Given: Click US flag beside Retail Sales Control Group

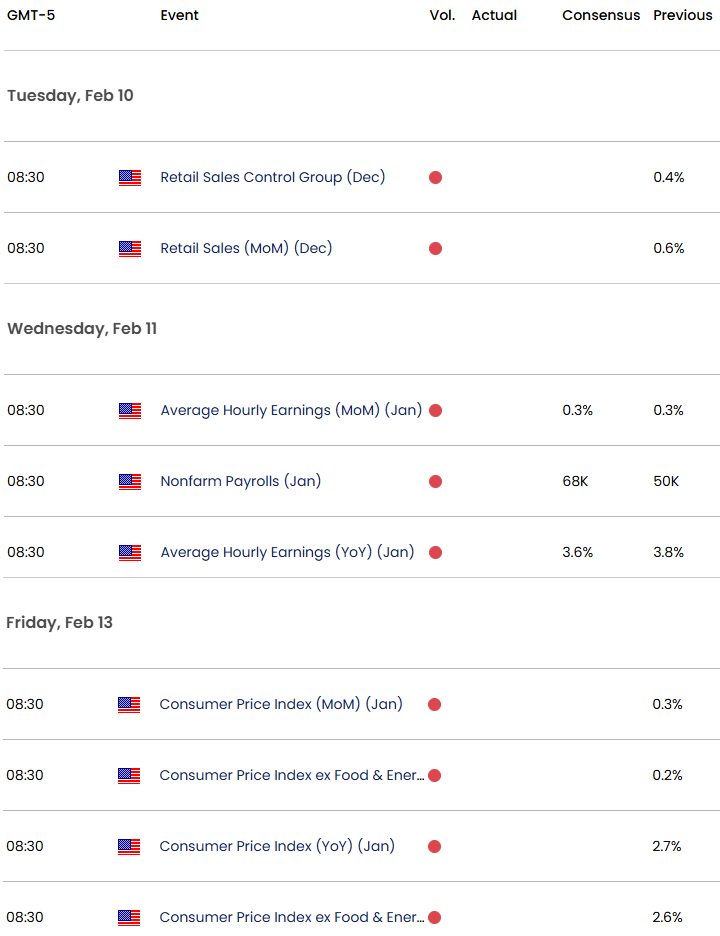Looking at the screenshot, I should point(130,178).
